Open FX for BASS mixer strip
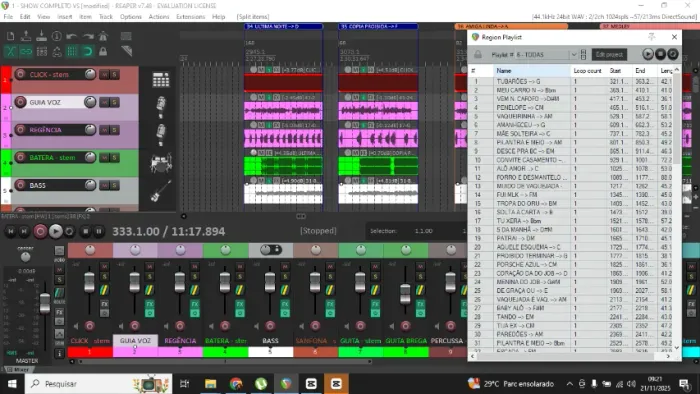Screen dimensions: 700x394 click(x=285, y=304)
